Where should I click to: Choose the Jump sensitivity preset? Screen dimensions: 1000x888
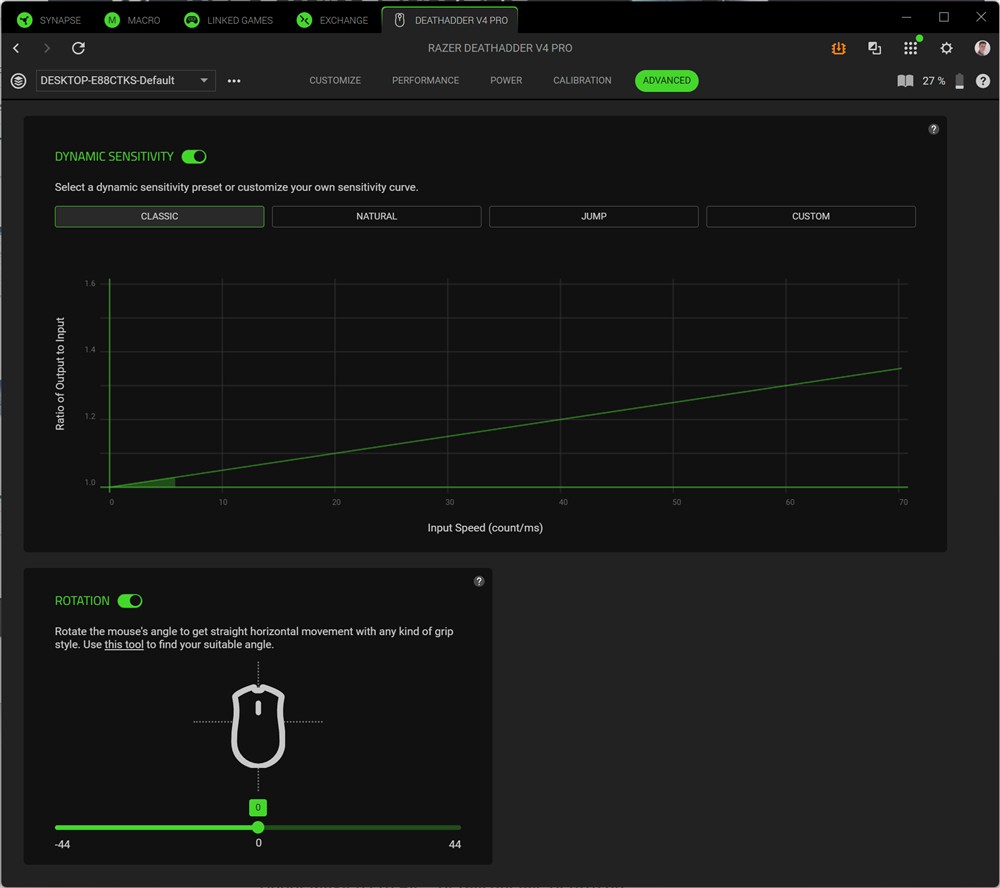tap(593, 216)
